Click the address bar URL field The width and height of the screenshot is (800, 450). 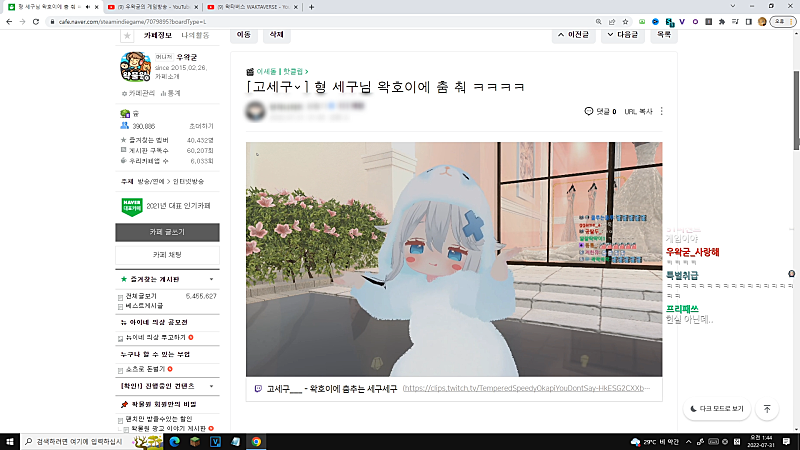tap(321, 22)
